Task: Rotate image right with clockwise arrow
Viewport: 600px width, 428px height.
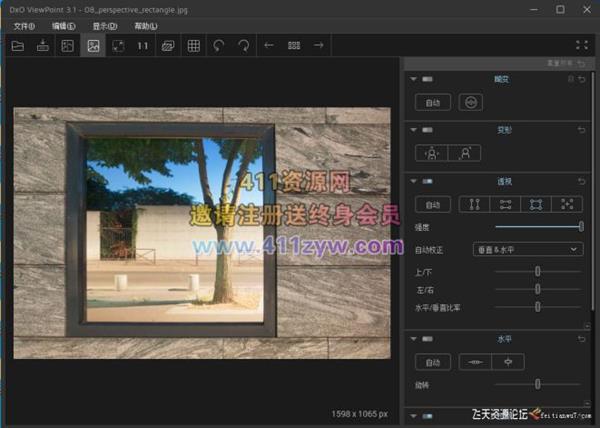Action: pyautogui.click(x=244, y=46)
